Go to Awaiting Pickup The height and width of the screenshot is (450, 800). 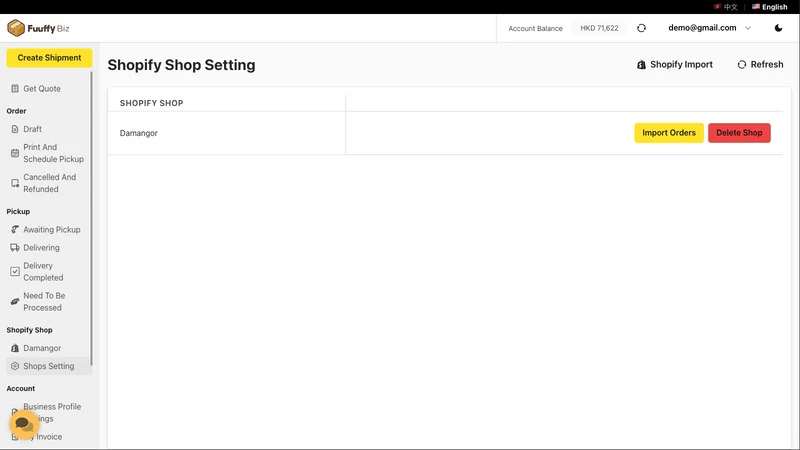52,230
